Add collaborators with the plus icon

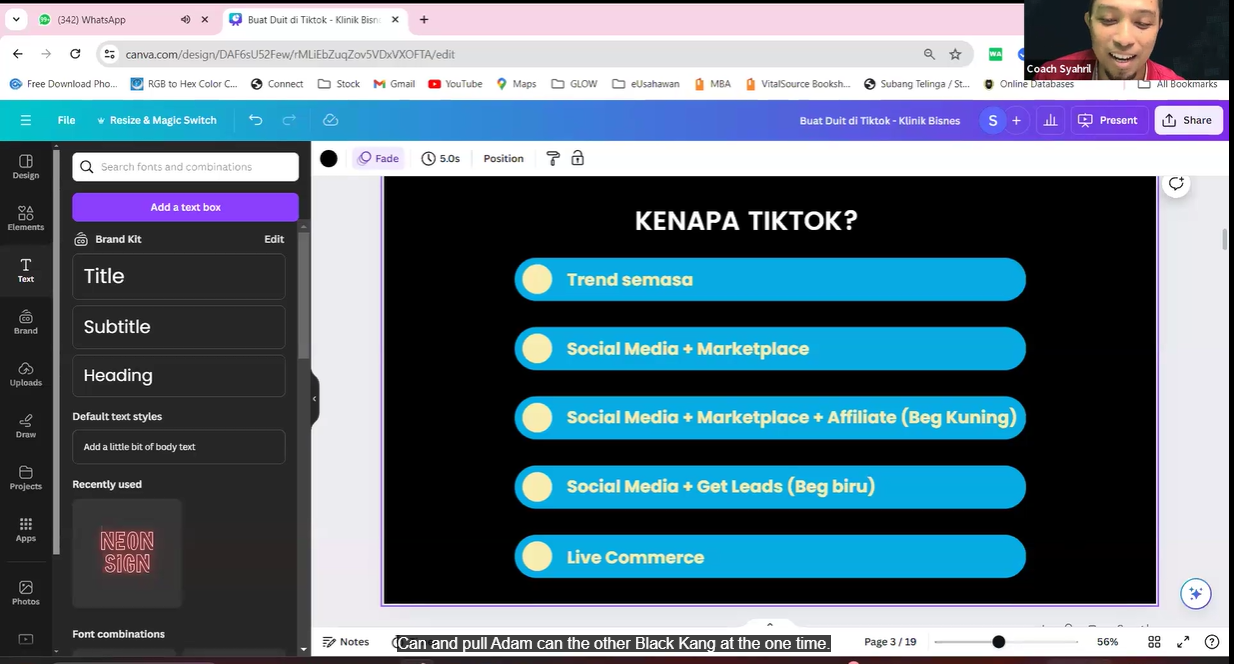coord(1016,120)
